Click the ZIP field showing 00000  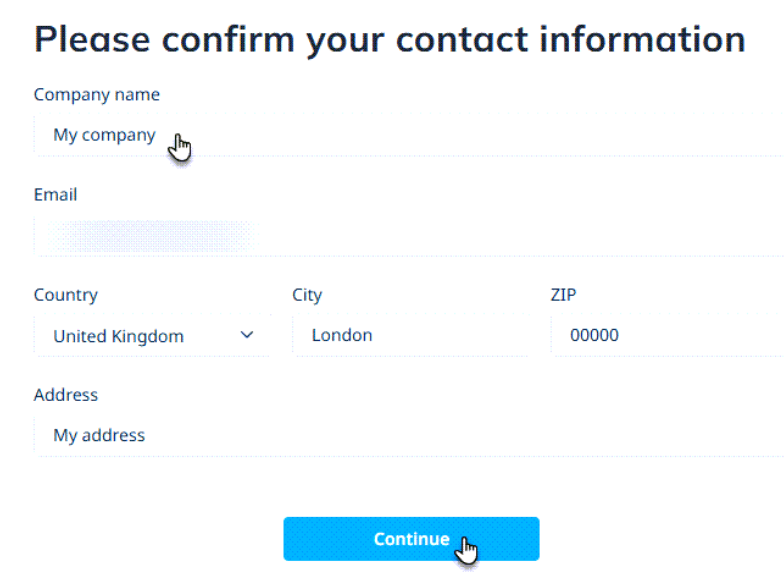coord(668,335)
